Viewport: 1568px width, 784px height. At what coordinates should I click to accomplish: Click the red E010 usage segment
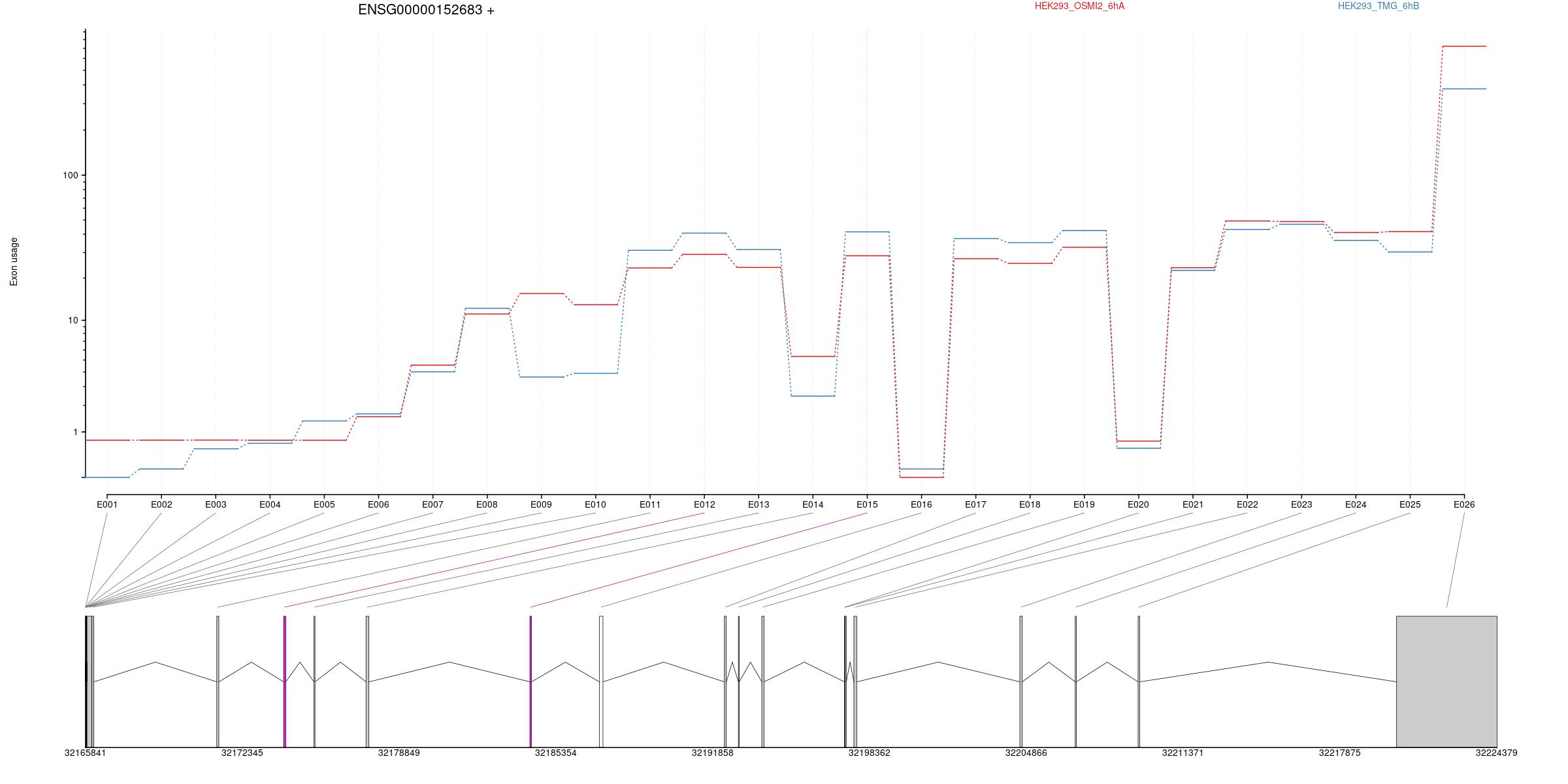coord(595,304)
